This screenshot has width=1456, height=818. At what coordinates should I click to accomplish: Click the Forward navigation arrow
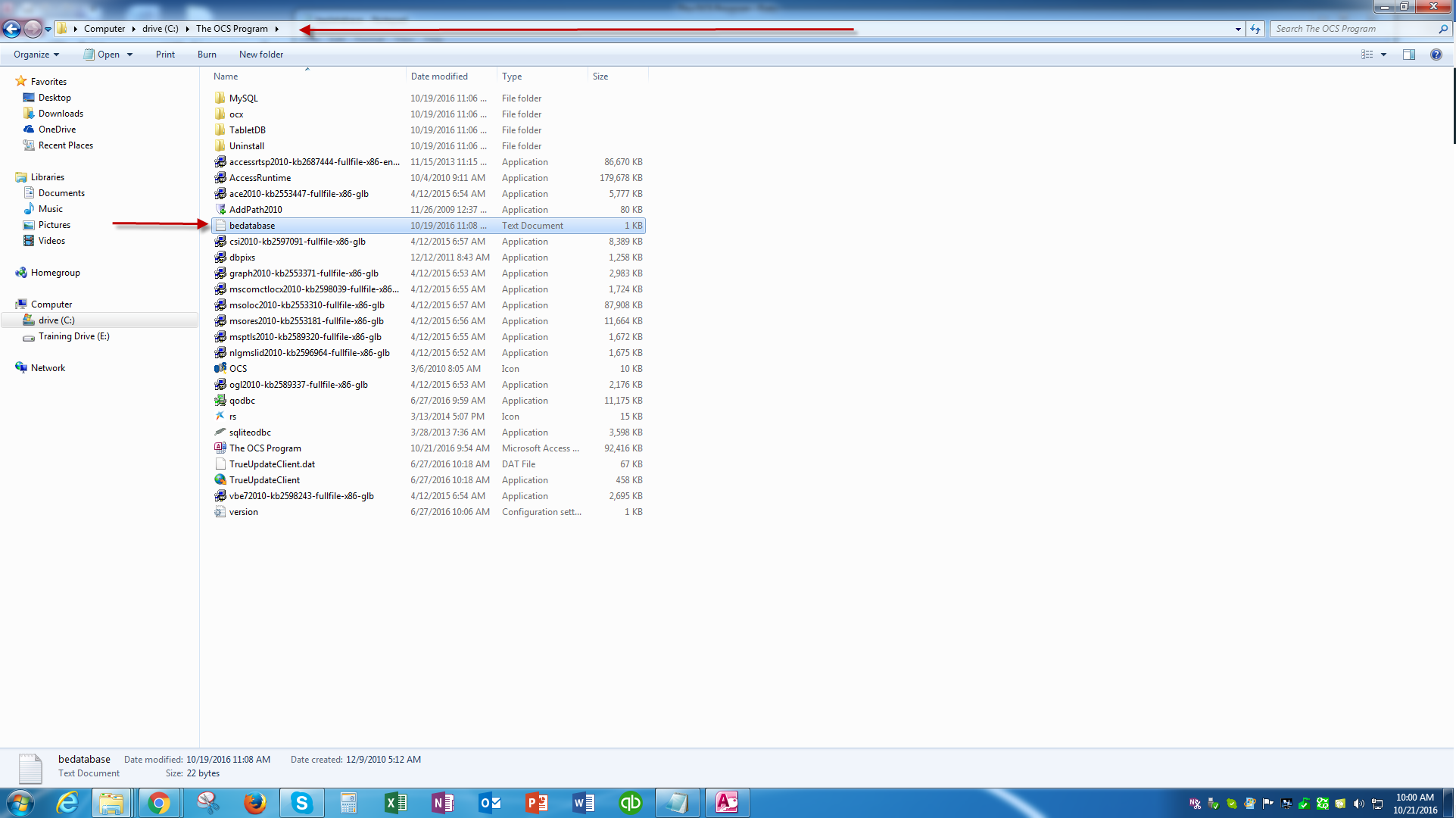click(33, 29)
